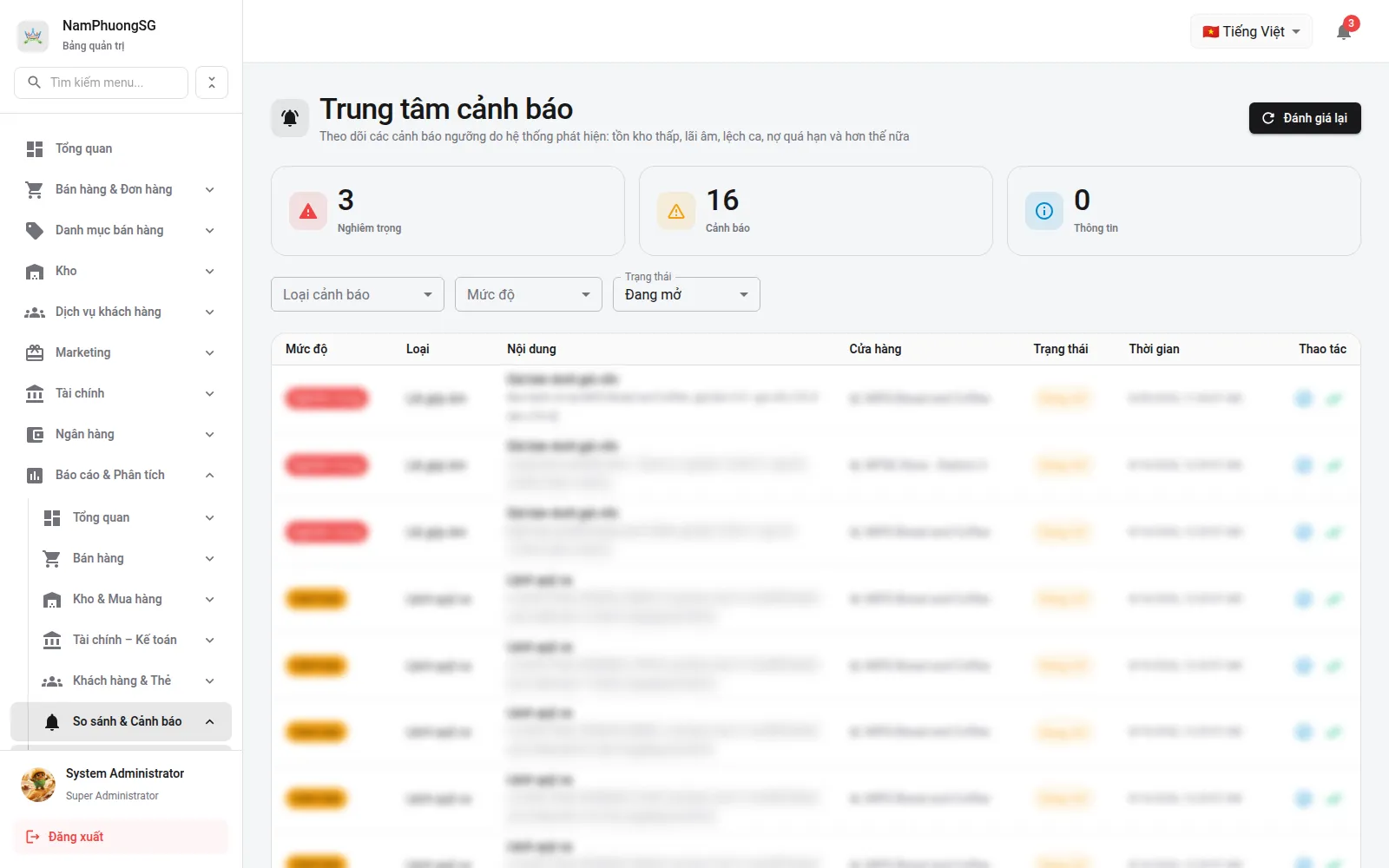Image resolution: width=1389 pixels, height=868 pixels.
Task: Open the notifications bell
Action: (1344, 32)
